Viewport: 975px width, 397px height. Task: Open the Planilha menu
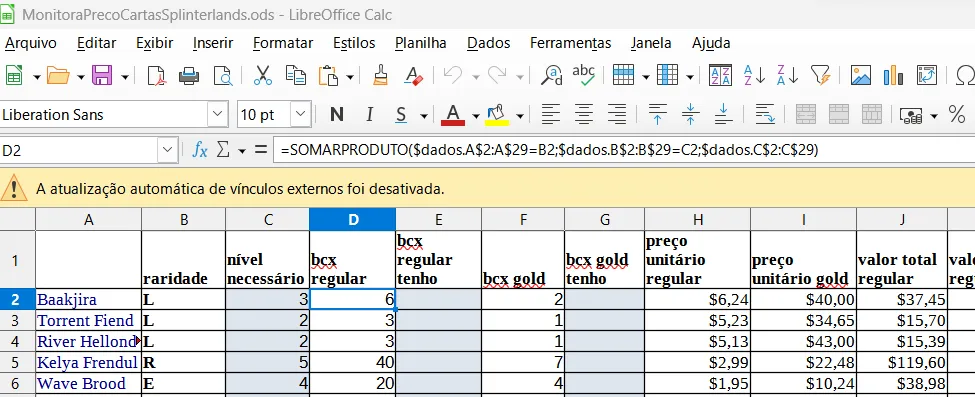[x=421, y=43]
